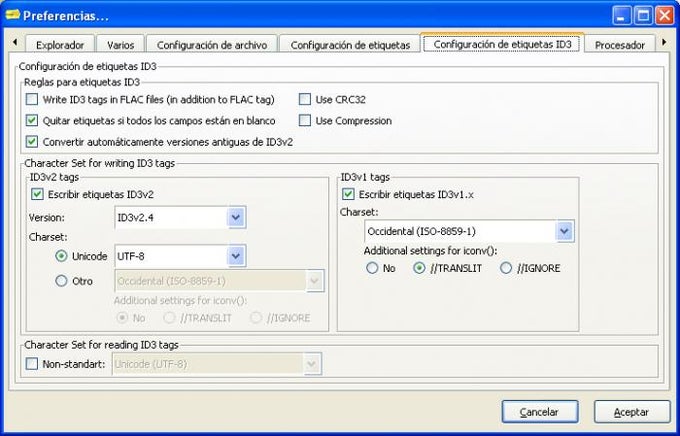Click the disabled Unicode (UTF-8) reading dropdown
The image size is (680, 436).
click(217, 364)
